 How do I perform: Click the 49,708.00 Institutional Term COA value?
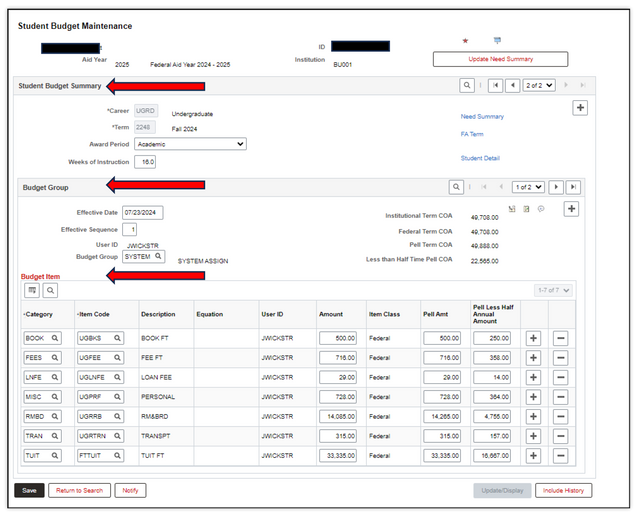(485, 217)
